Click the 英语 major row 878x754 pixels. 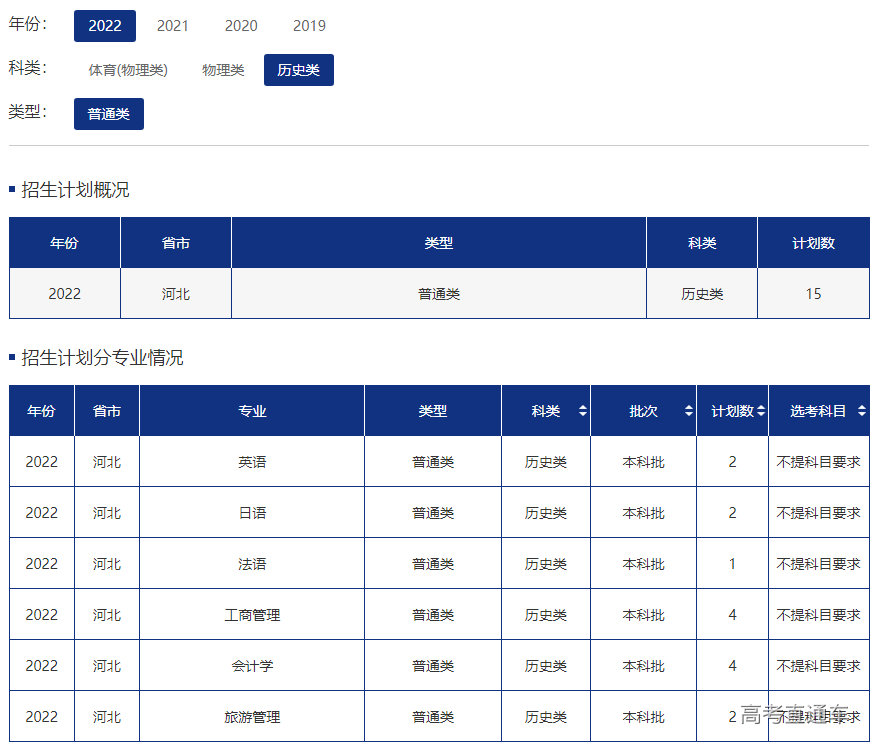[252, 462]
